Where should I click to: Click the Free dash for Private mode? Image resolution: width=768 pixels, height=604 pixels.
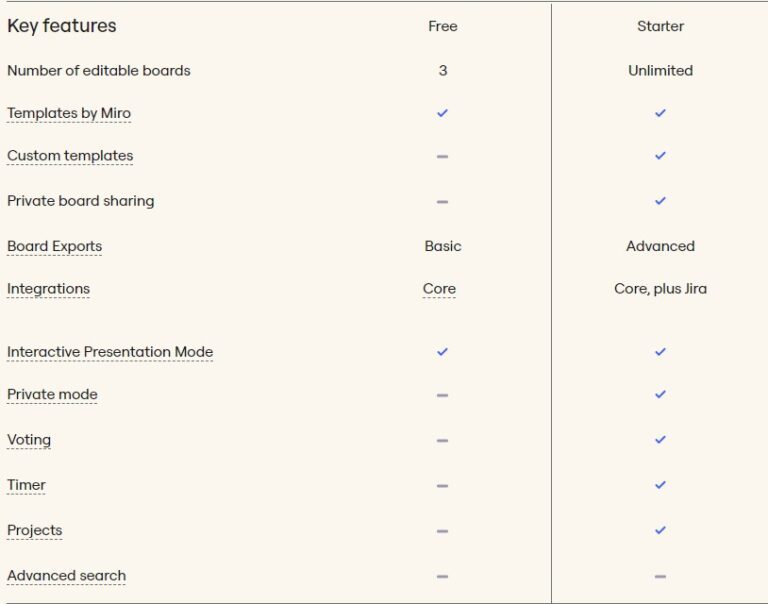click(x=442, y=395)
